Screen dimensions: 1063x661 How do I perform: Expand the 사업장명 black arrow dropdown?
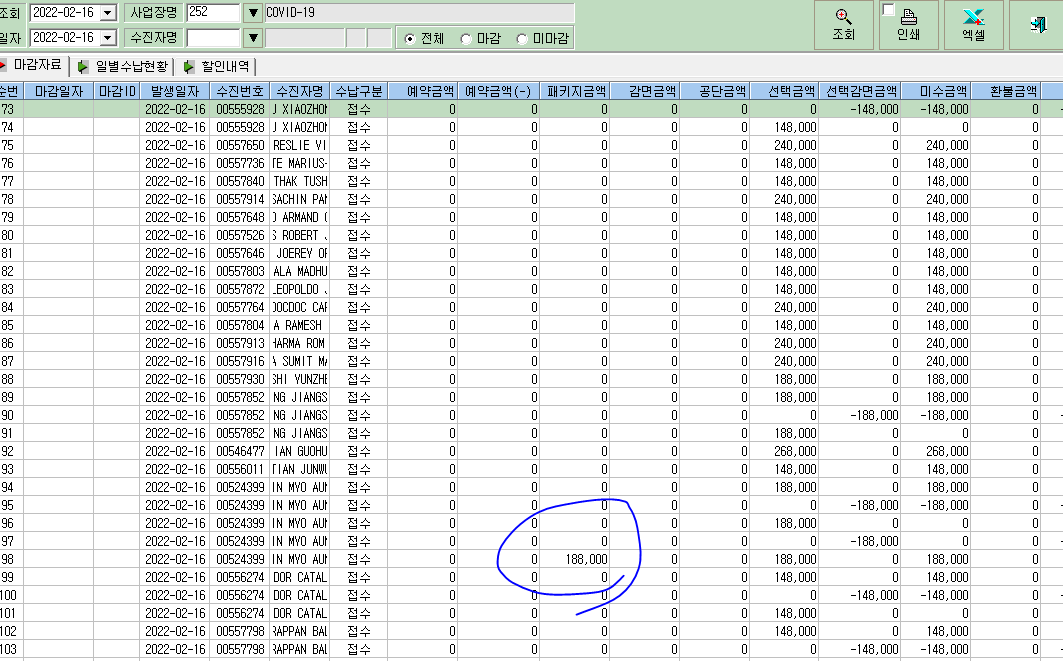pyautogui.click(x=253, y=13)
